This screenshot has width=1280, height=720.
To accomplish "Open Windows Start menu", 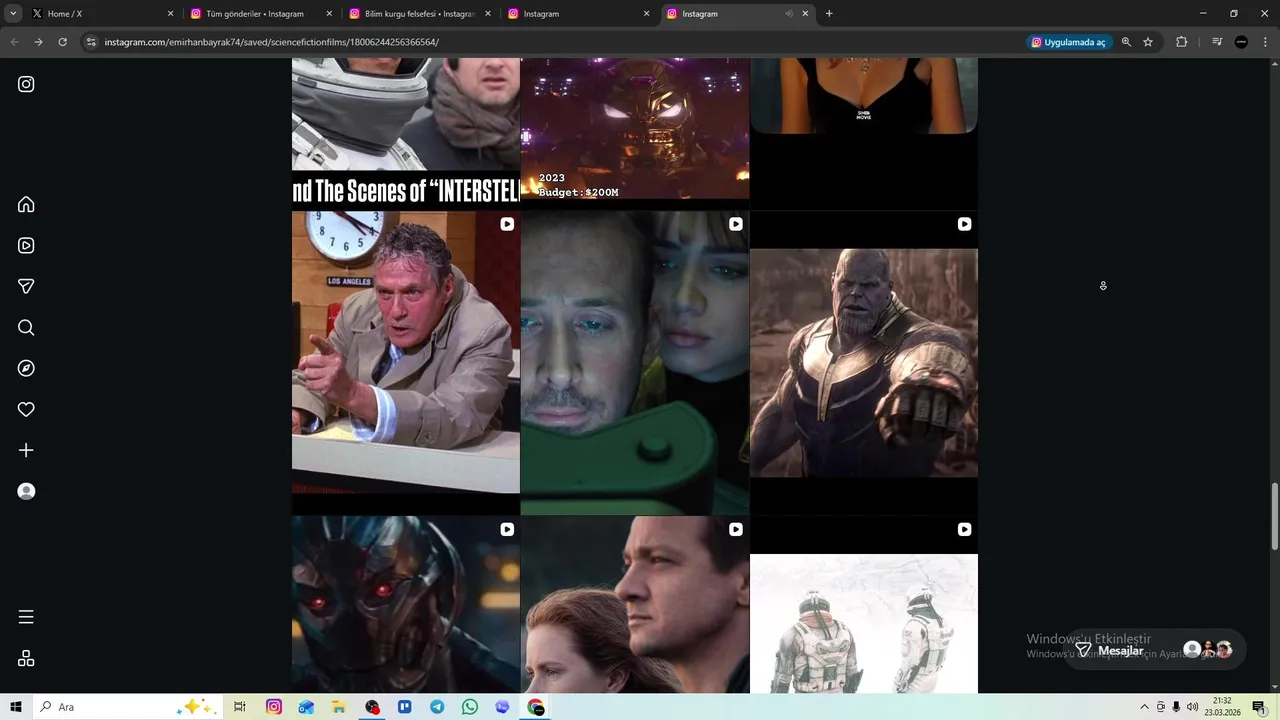I will coord(16,707).
